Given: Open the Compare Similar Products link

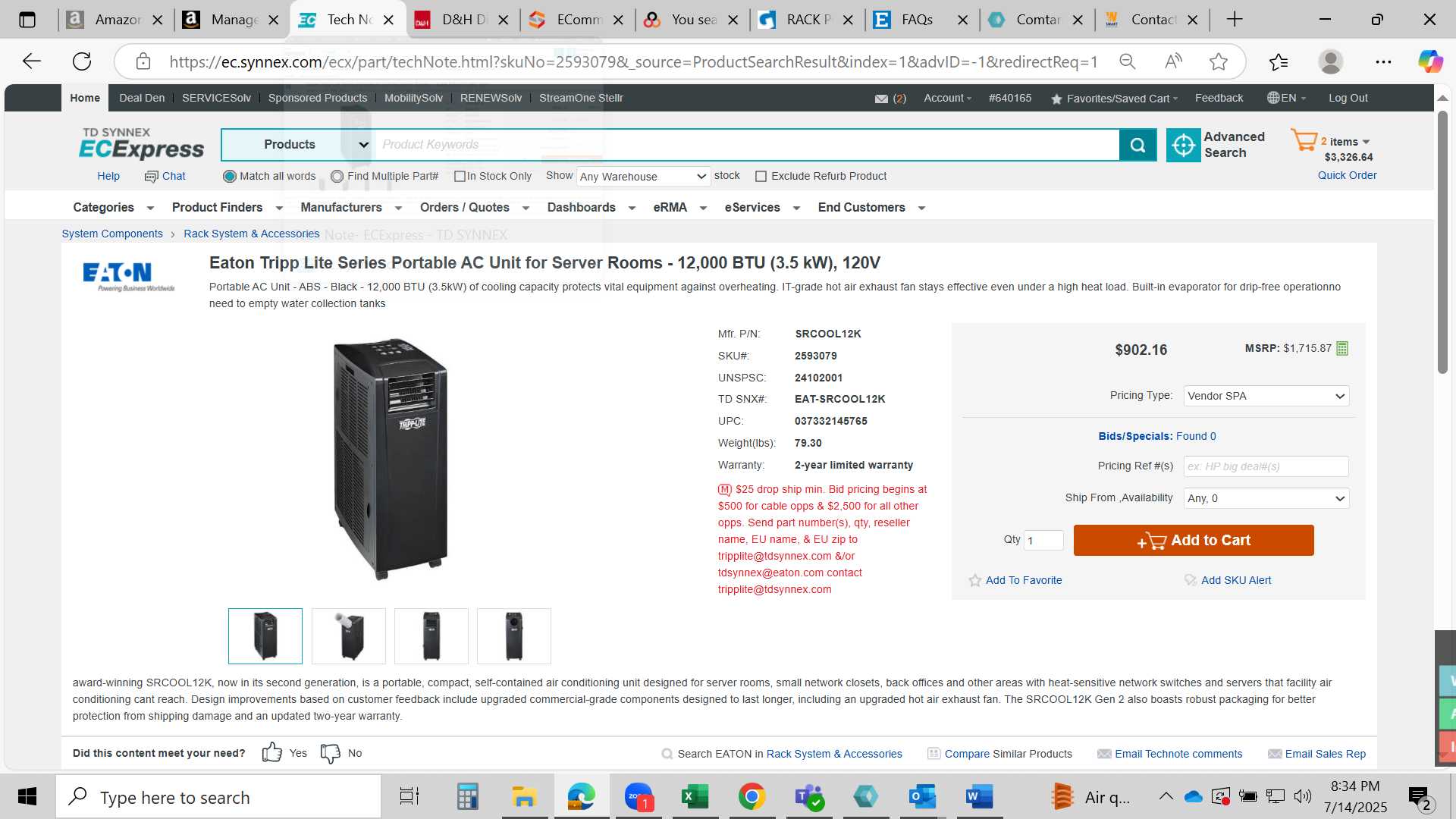Looking at the screenshot, I should (x=1008, y=754).
